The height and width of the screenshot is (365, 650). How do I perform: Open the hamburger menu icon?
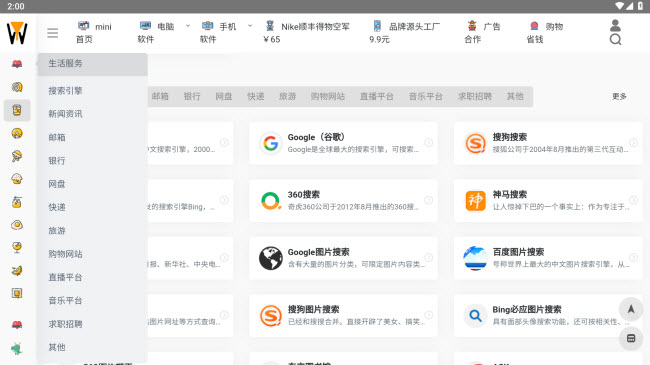click(x=53, y=33)
